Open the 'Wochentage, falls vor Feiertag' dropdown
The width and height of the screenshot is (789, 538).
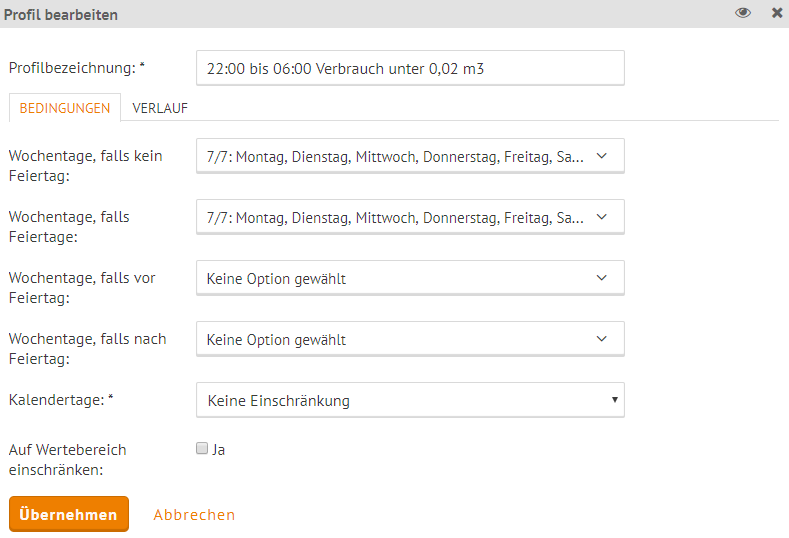410,278
